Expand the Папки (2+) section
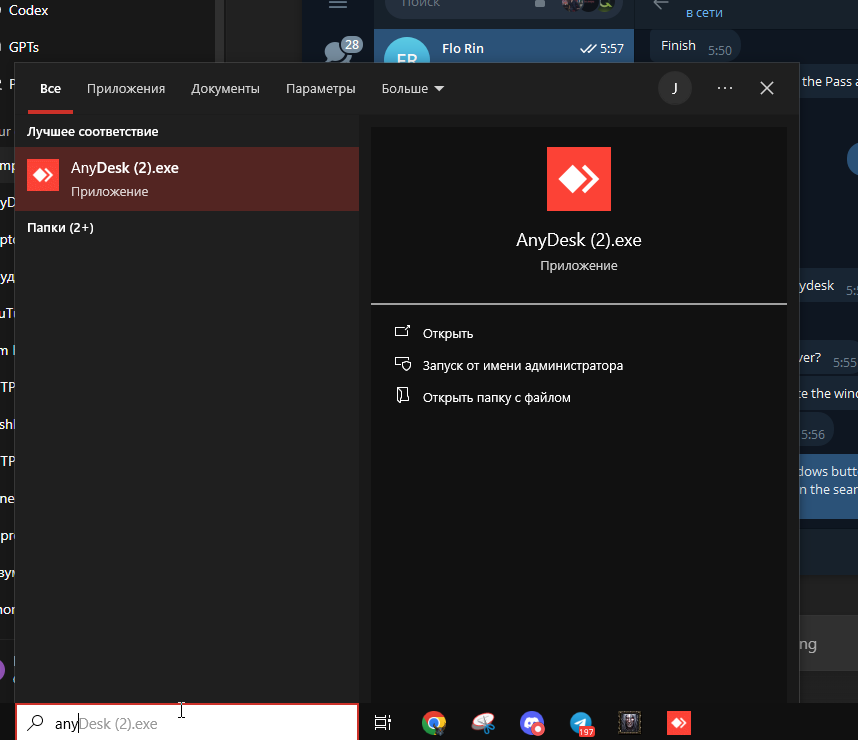Screen dimensions: 858x740 click(60, 227)
